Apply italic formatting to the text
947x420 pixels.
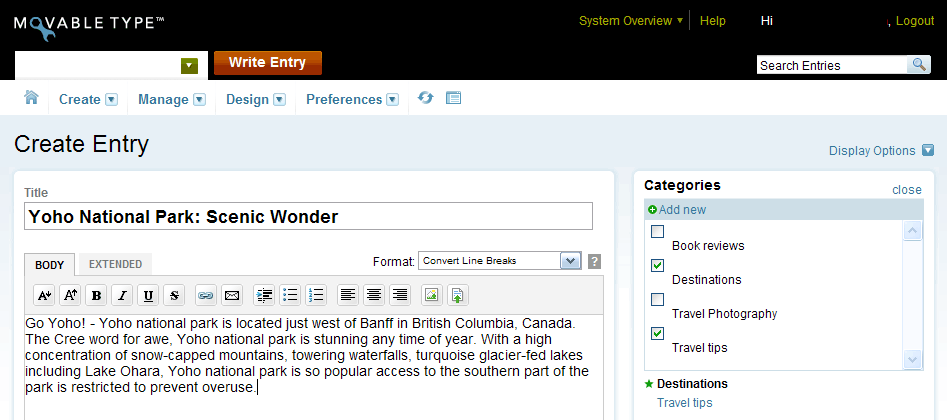tap(122, 295)
